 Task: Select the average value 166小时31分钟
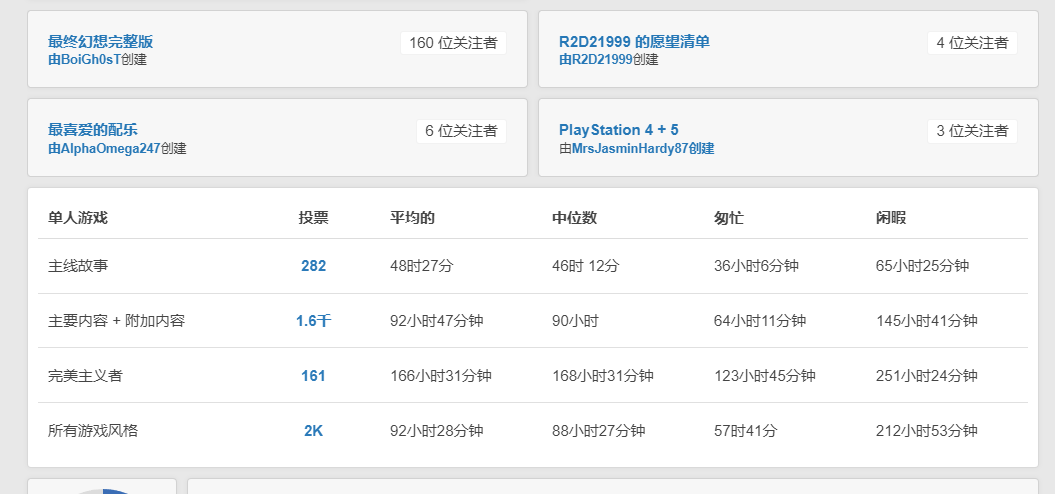(441, 376)
